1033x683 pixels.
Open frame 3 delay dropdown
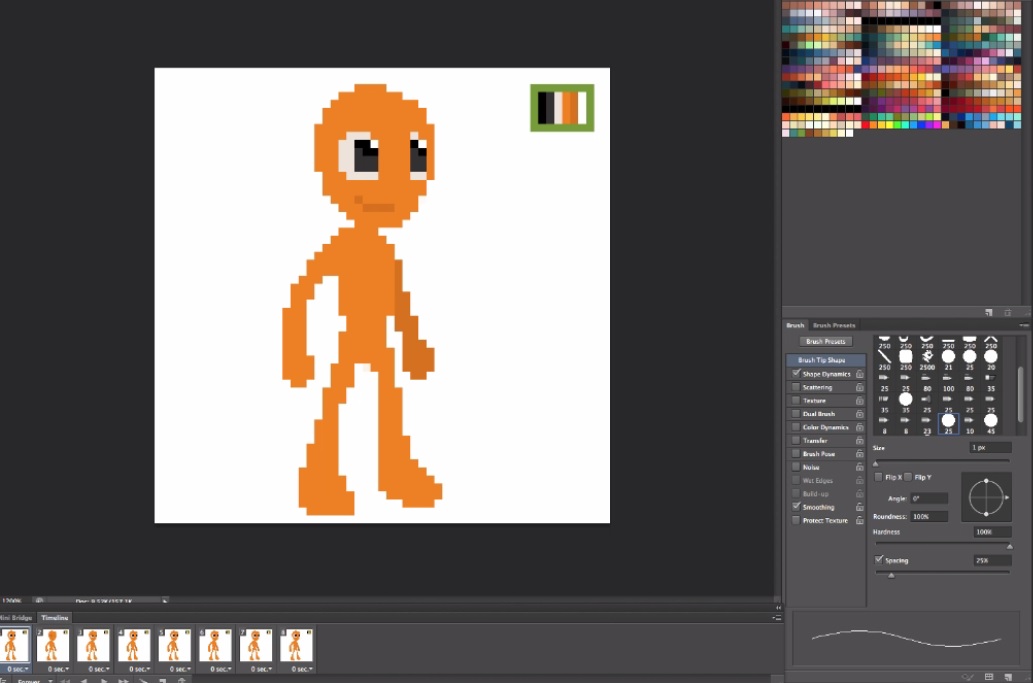[x=99, y=669]
